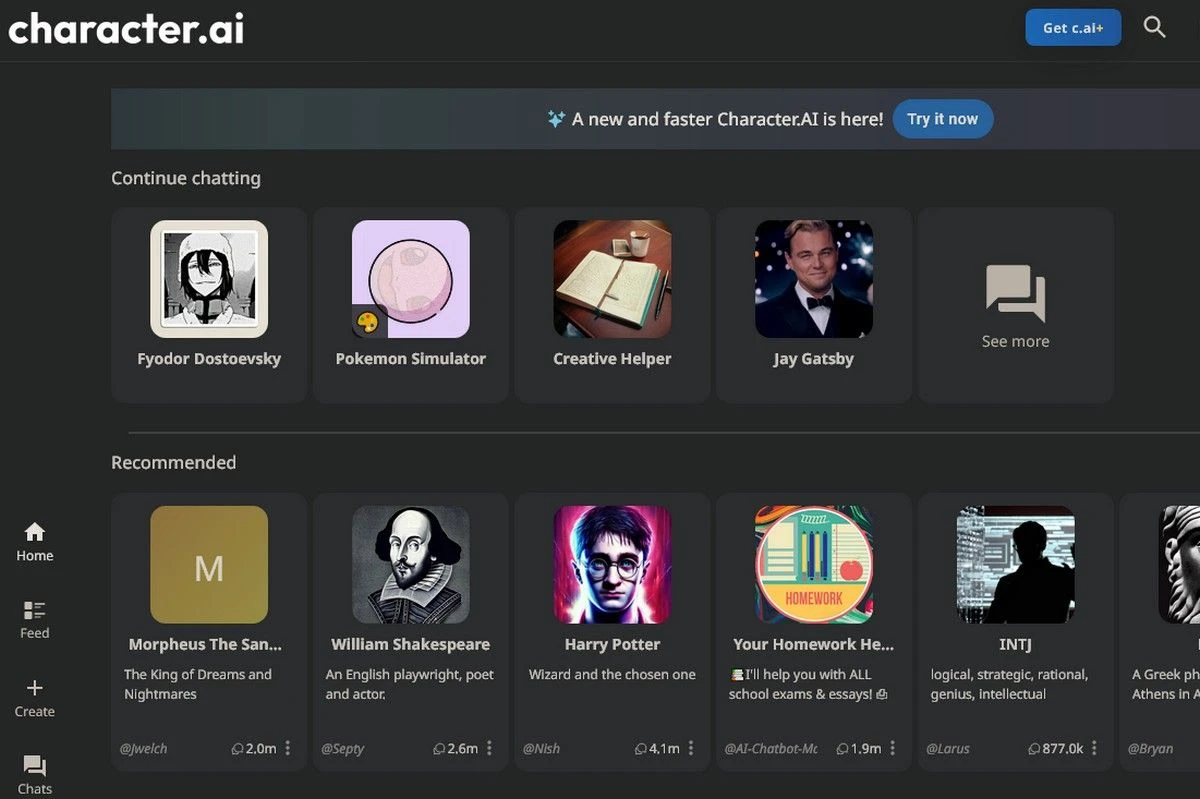Open the Harry Potter recommended character
The height and width of the screenshot is (799, 1200).
[613, 630]
